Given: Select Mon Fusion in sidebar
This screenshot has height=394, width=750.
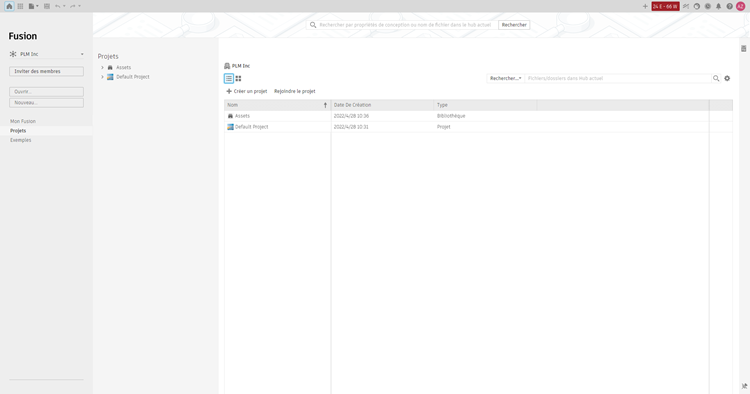Looking at the screenshot, I should [23, 121].
